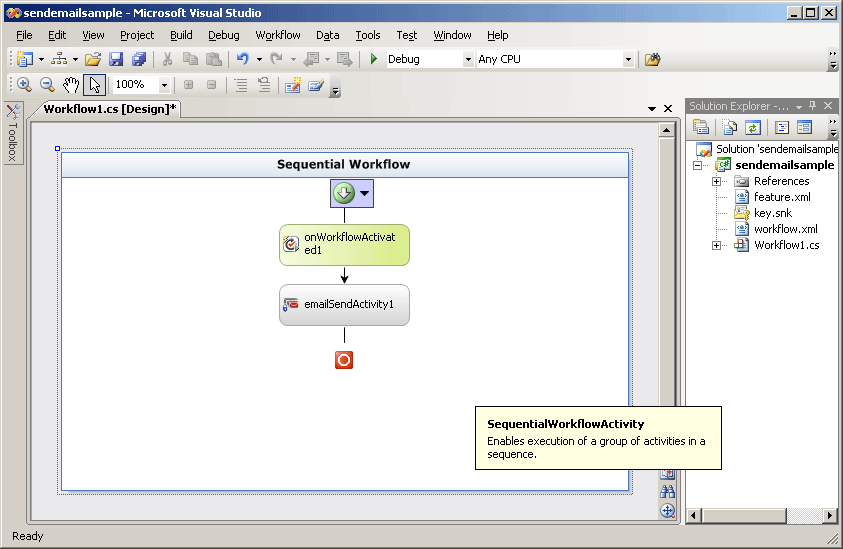The height and width of the screenshot is (549, 843).
Task: Click the designer vertical scrollbar up arrow
Action: pyautogui.click(x=667, y=130)
